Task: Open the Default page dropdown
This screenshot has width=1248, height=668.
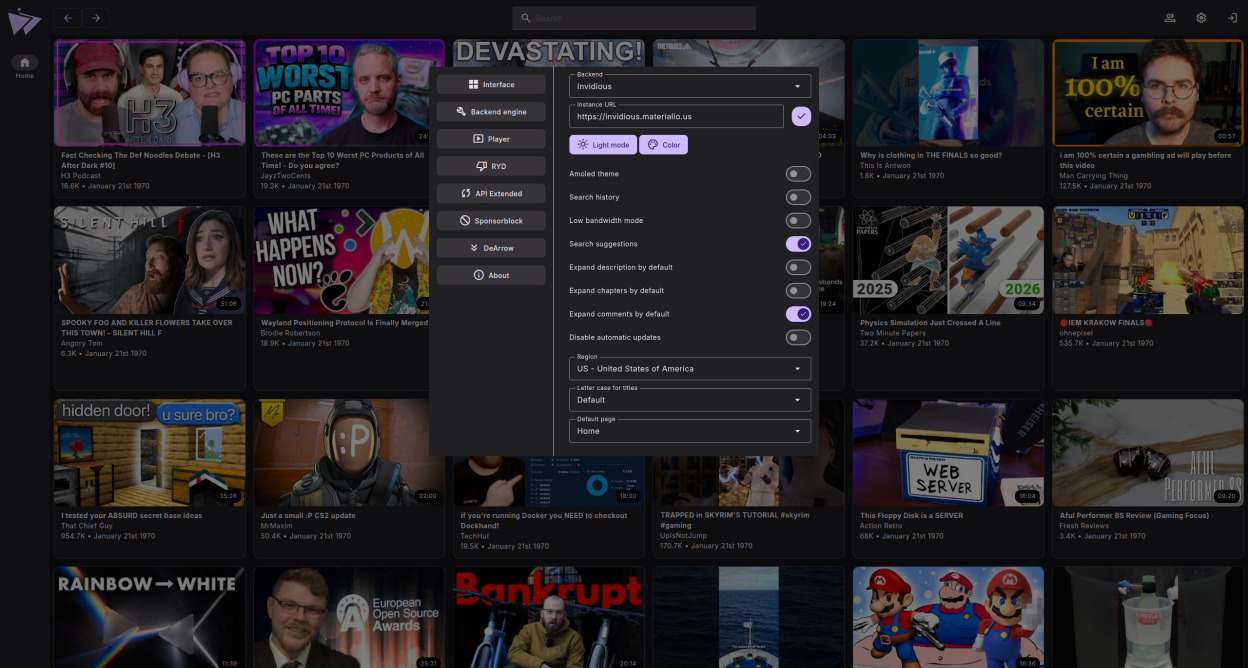Action: [690, 430]
